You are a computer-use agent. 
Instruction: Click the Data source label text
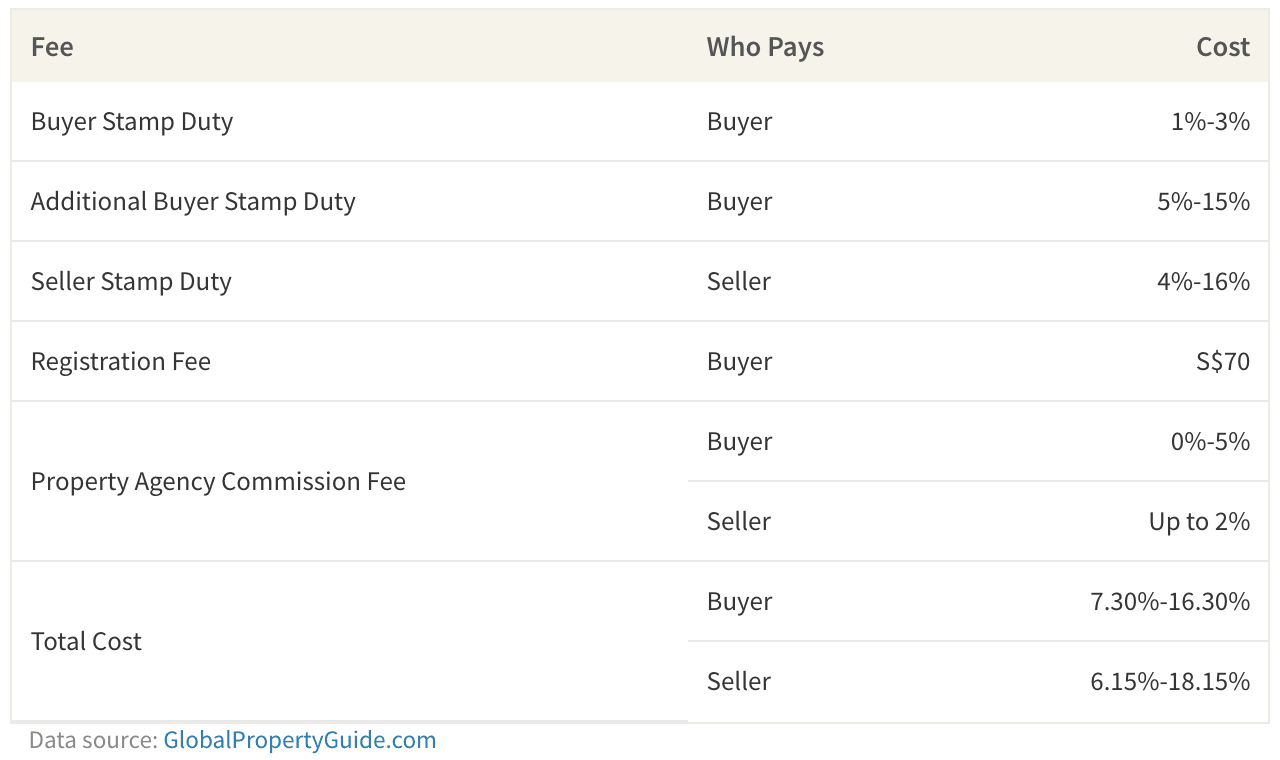(93, 741)
